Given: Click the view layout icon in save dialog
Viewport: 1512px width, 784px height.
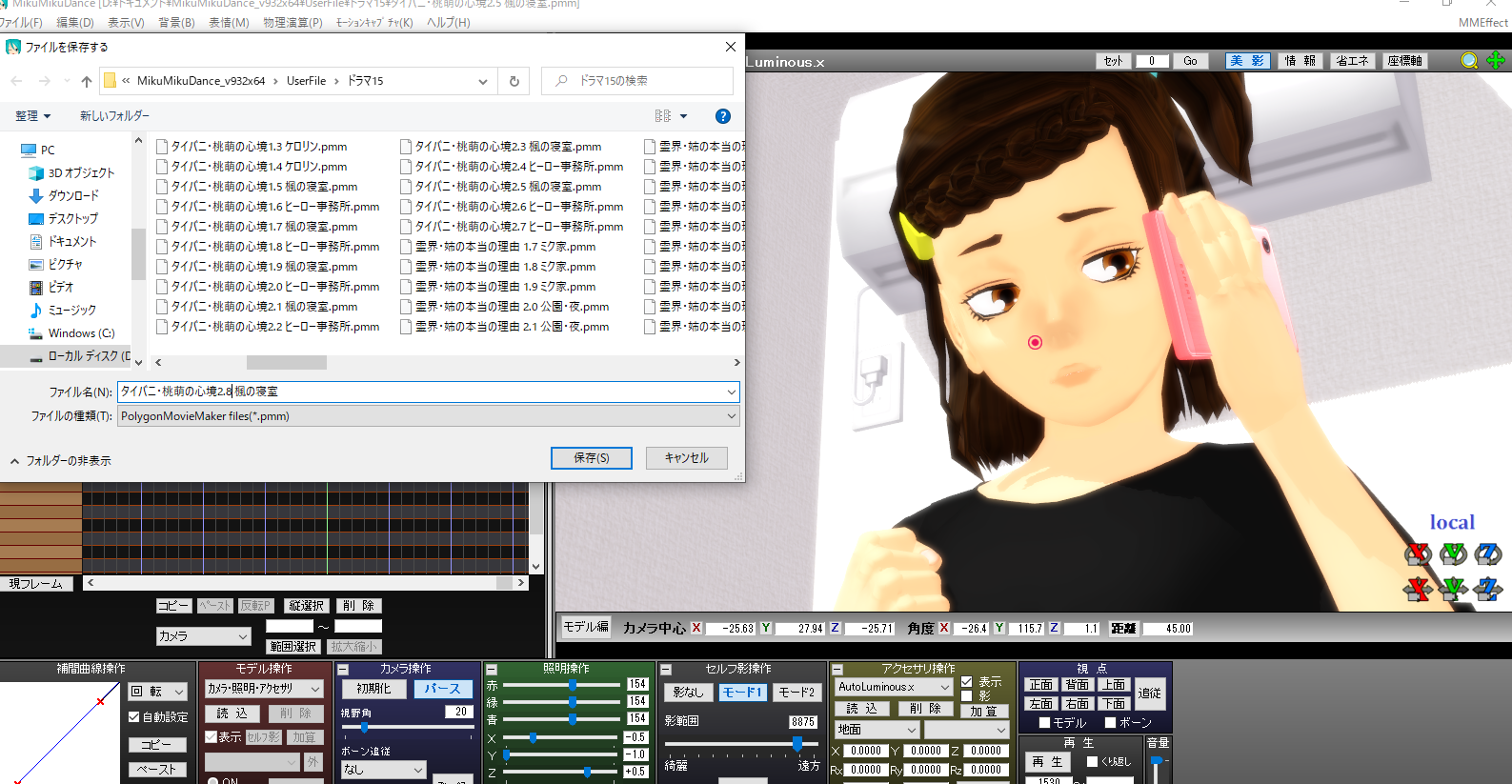Looking at the screenshot, I should tap(663, 116).
